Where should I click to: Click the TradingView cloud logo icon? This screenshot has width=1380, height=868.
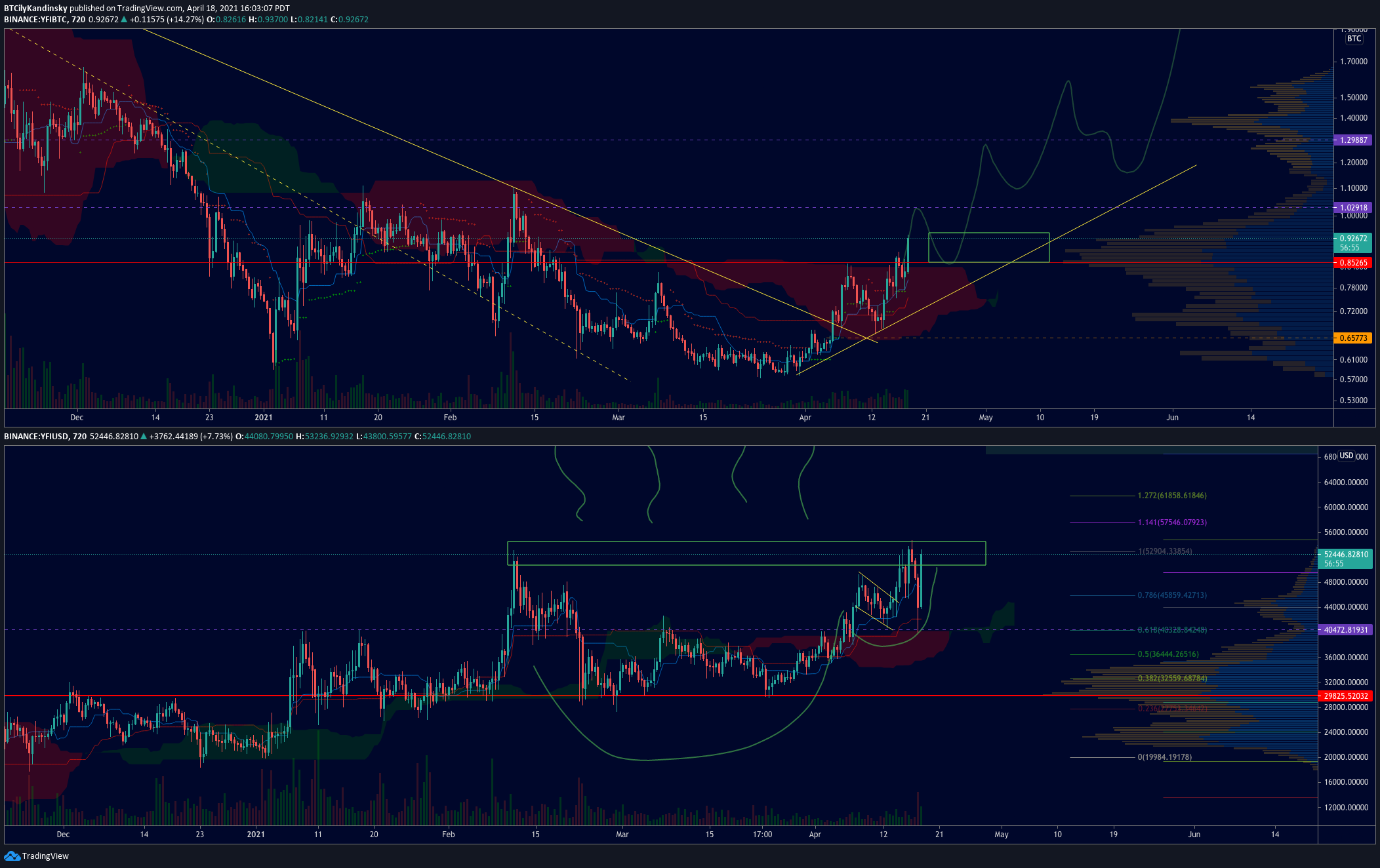(x=12, y=856)
